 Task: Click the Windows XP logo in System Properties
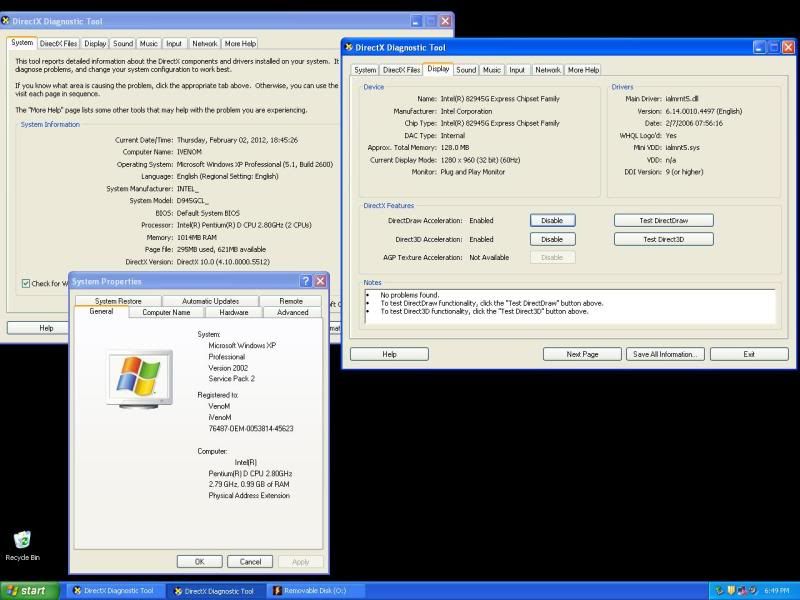[x=139, y=378]
